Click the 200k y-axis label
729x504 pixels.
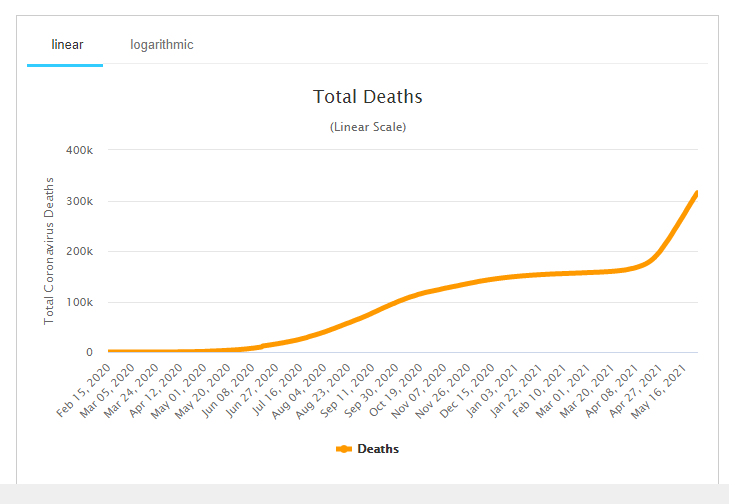pos(80,252)
